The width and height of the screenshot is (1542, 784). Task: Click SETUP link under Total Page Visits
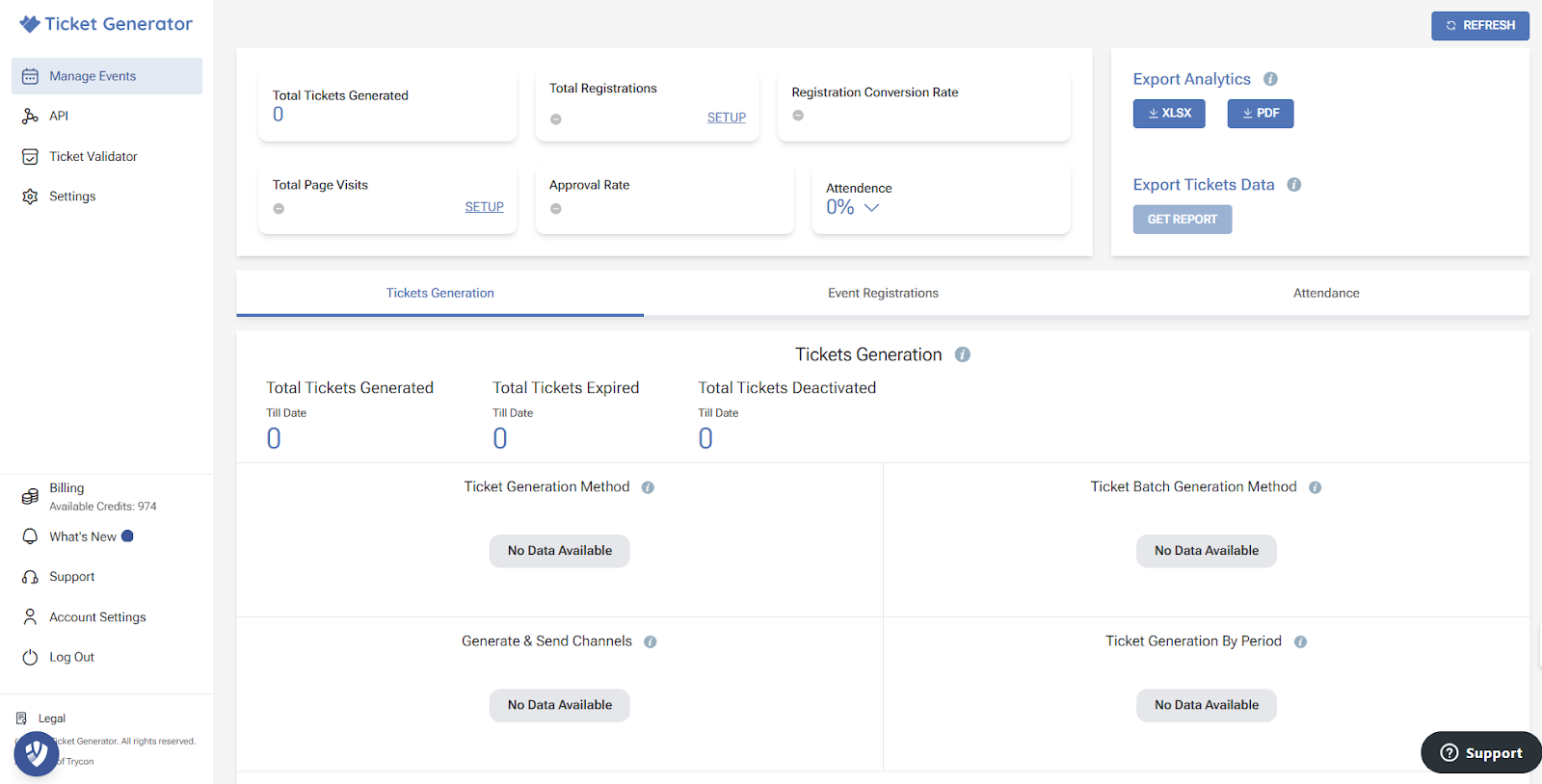485,207
